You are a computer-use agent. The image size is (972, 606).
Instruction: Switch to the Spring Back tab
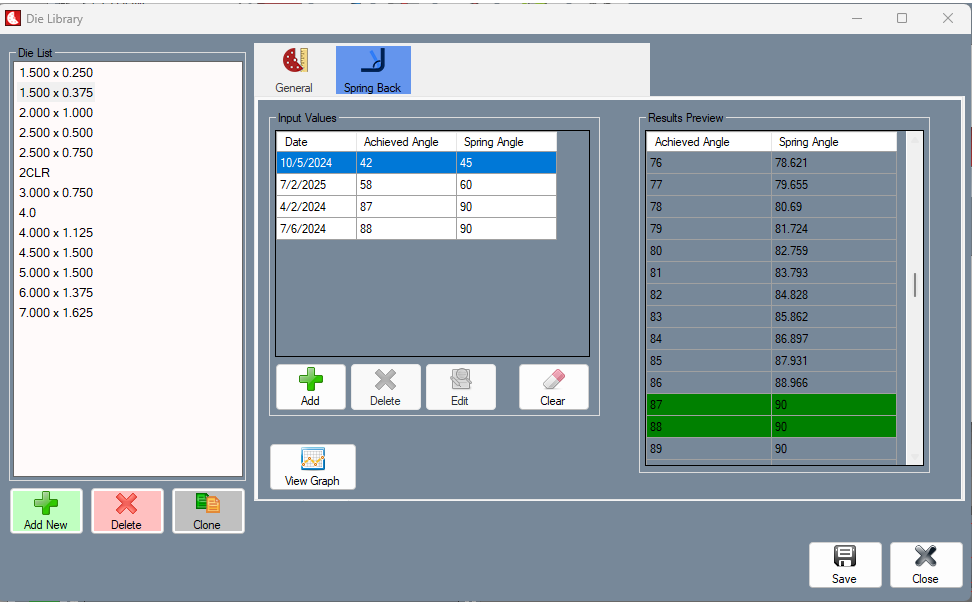373,70
